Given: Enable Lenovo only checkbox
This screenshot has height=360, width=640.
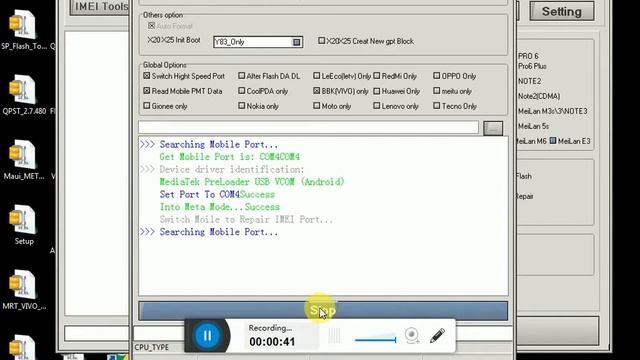Looking at the screenshot, I should click(x=377, y=106).
